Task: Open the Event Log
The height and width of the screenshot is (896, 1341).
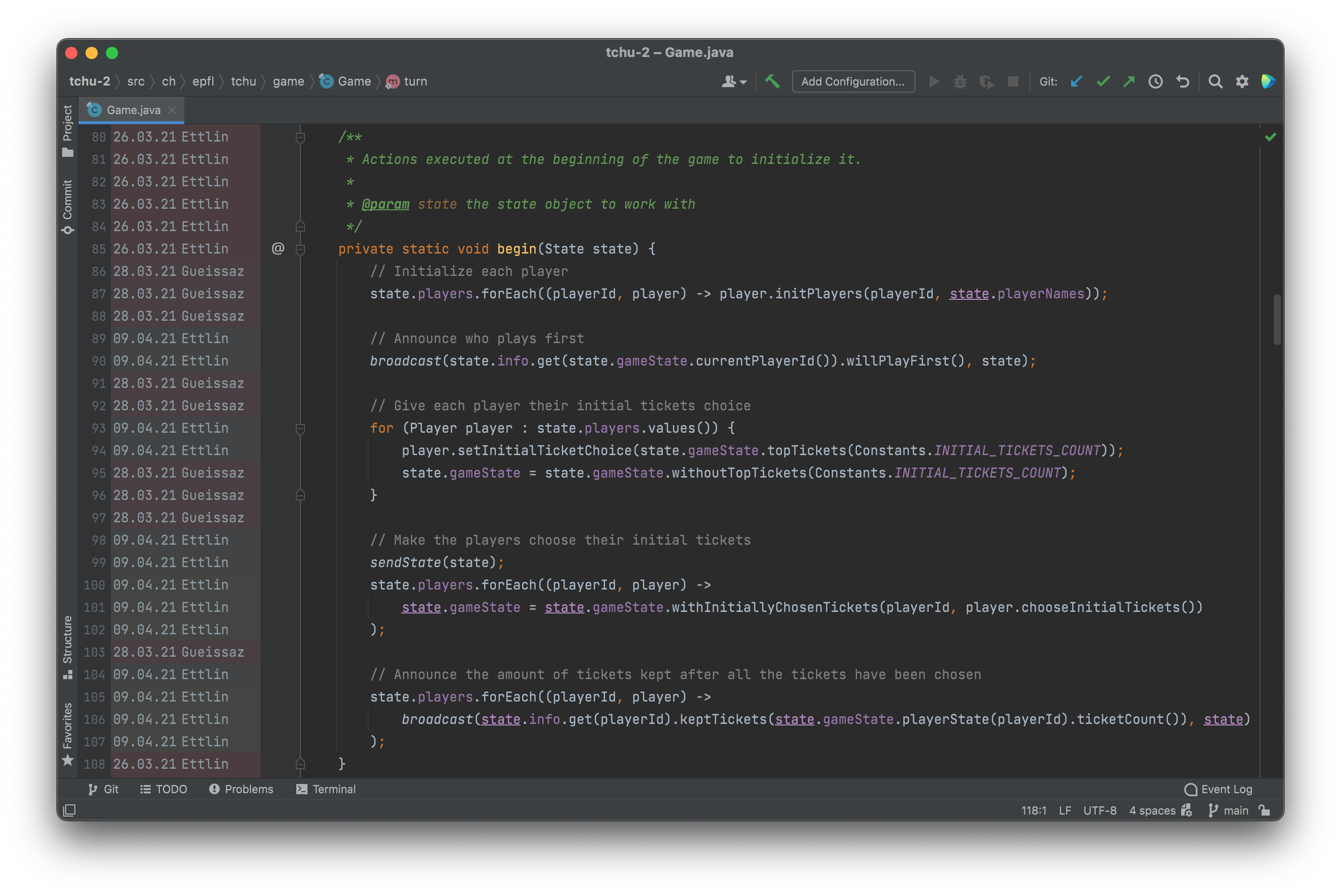Action: tap(1218, 789)
